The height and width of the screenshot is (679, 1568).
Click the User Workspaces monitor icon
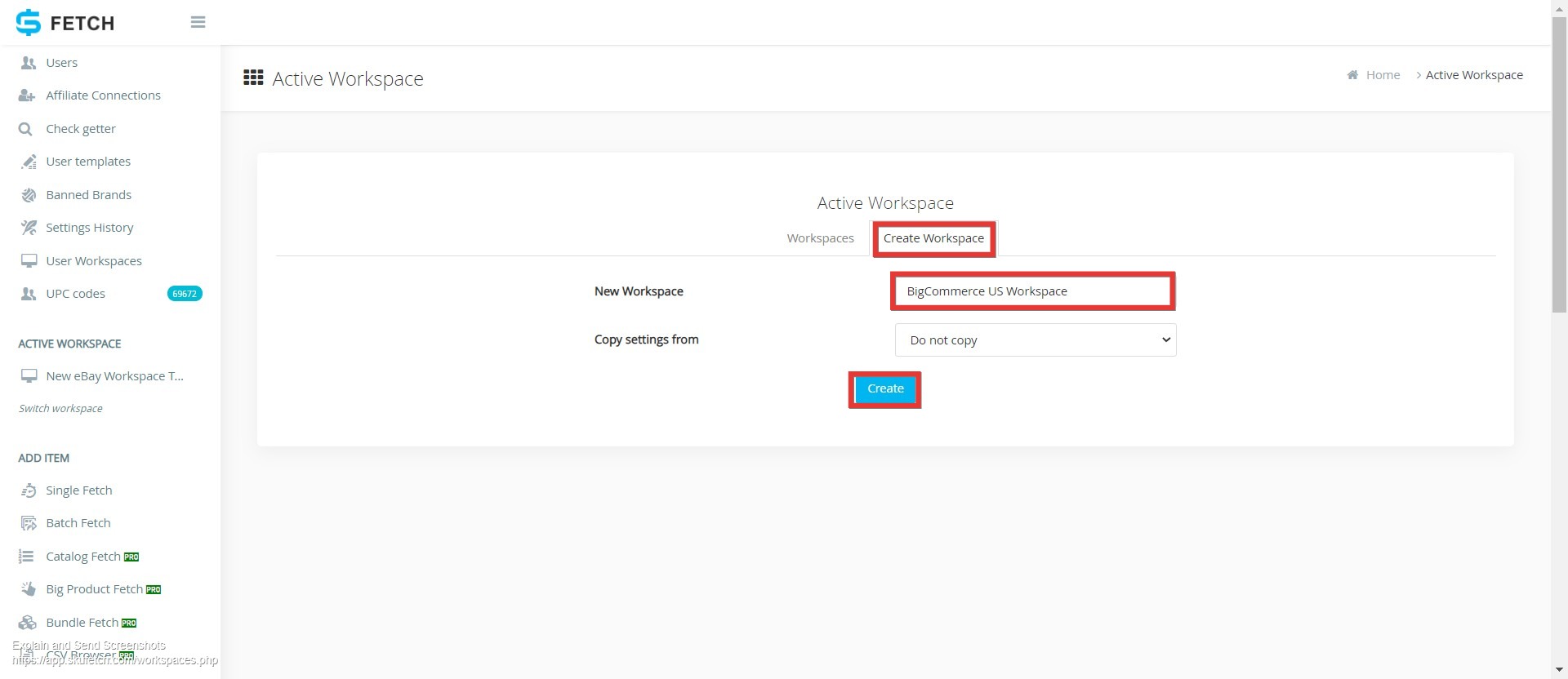point(29,261)
